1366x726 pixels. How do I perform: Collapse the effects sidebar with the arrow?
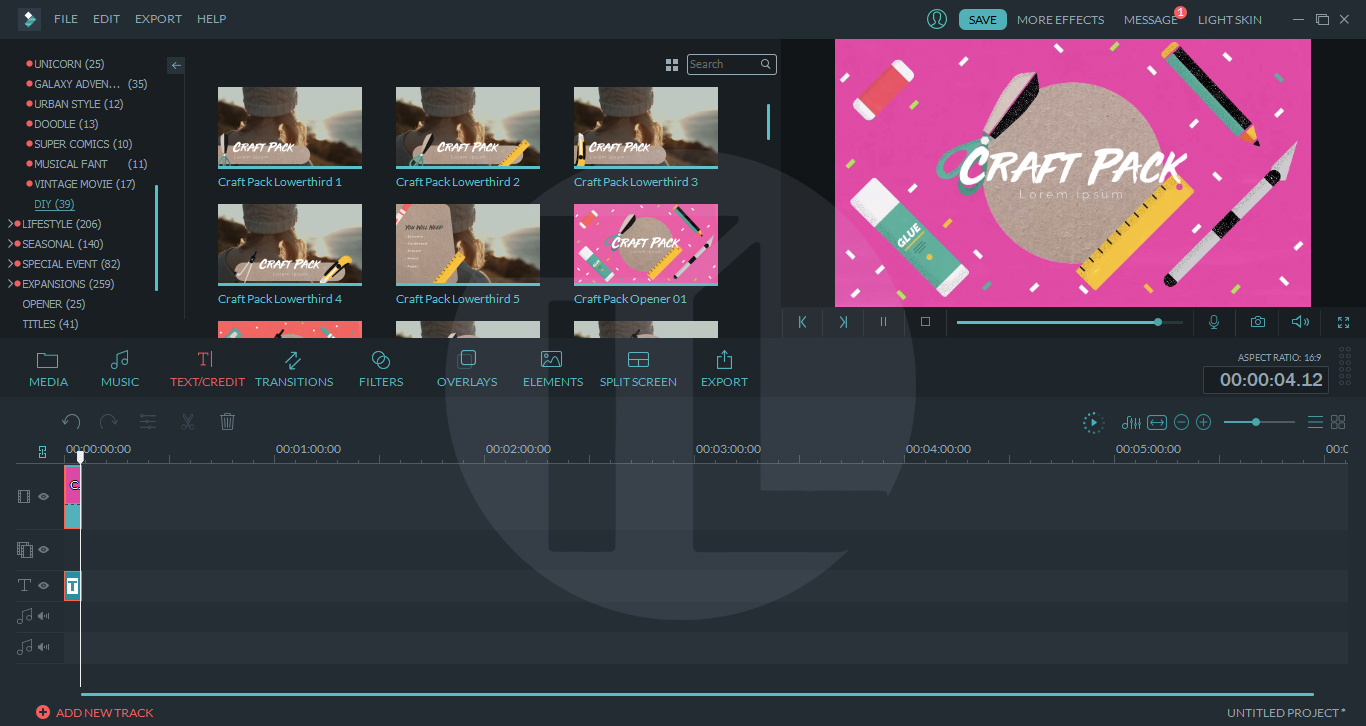pos(176,65)
